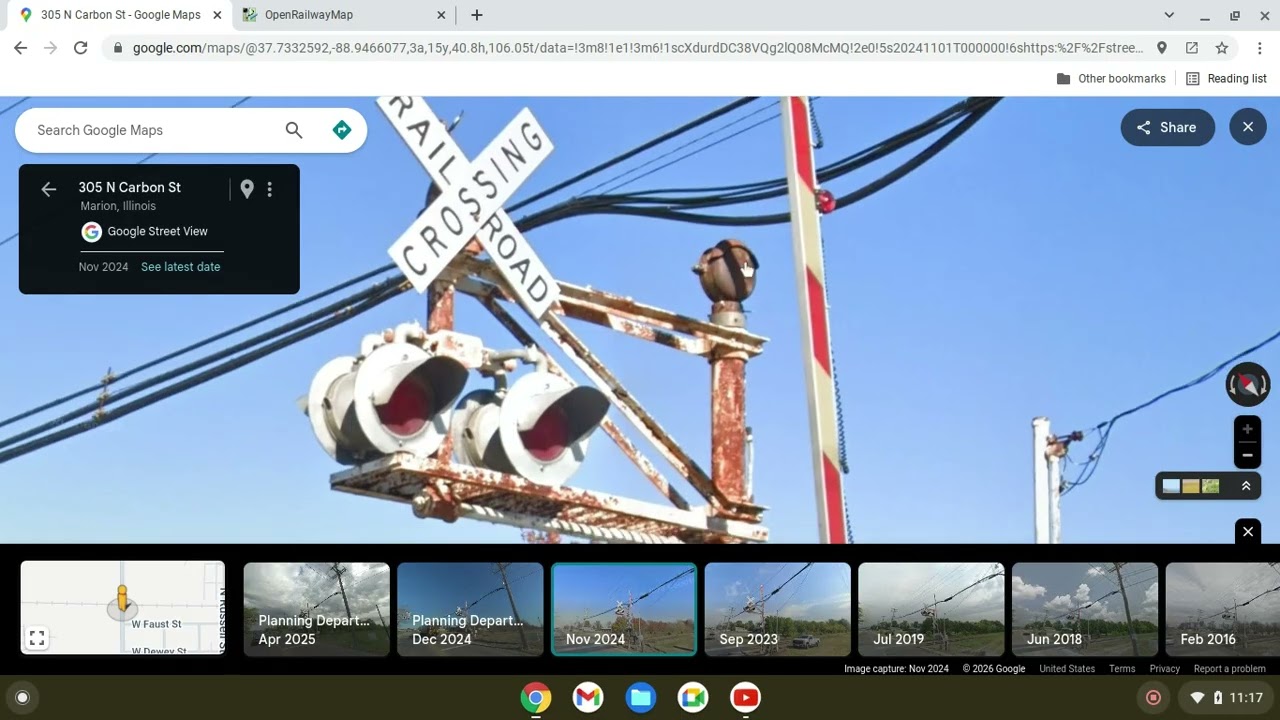The width and height of the screenshot is (1280, 720).
Task: Open the Files app from the shelf
Action: [641, 698]
